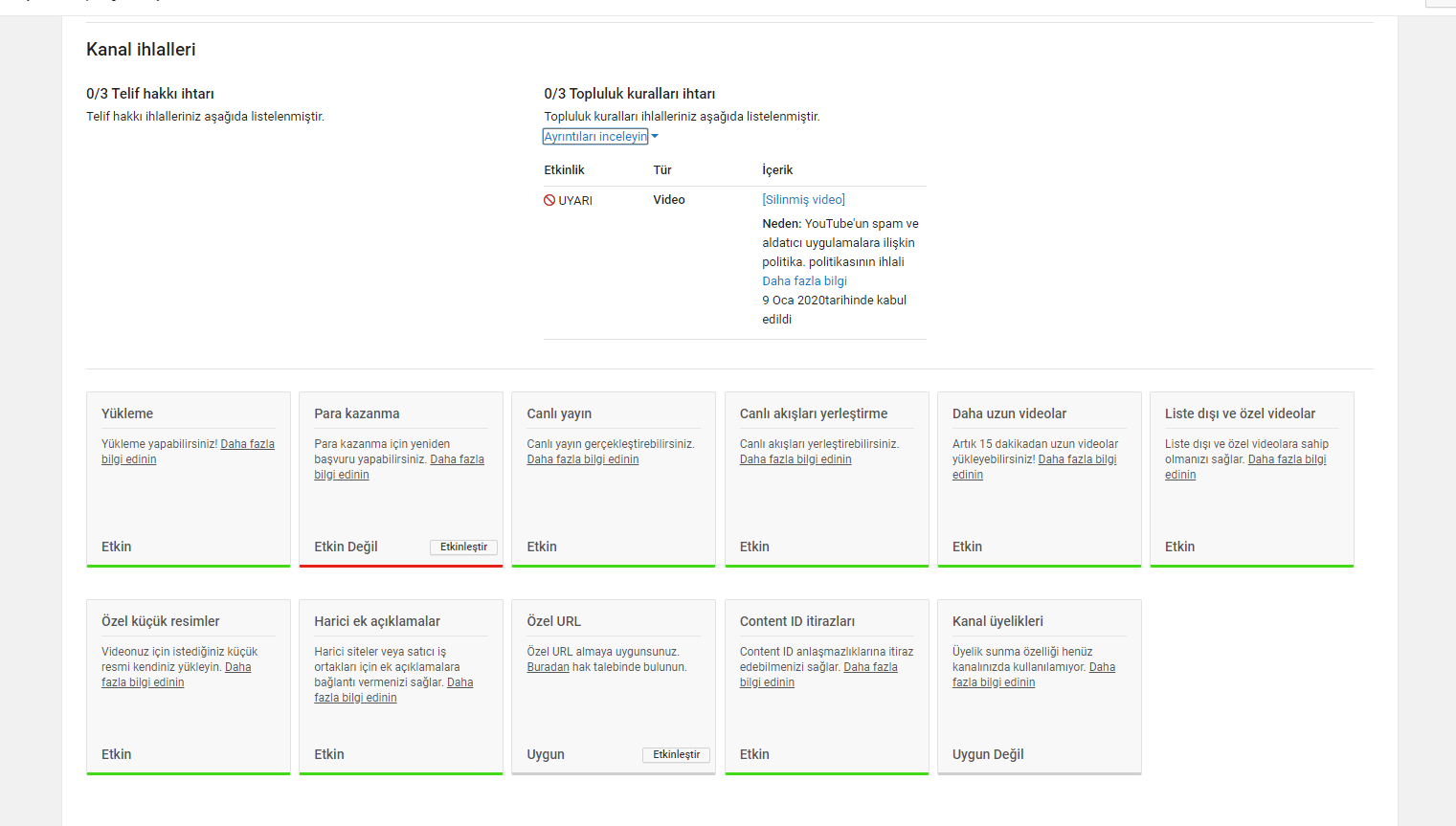Image resolution: width=1456 pixels, height=826 pixels.
Task: Click the Buradan link in Özel URL card
Action: coord(548,667)
